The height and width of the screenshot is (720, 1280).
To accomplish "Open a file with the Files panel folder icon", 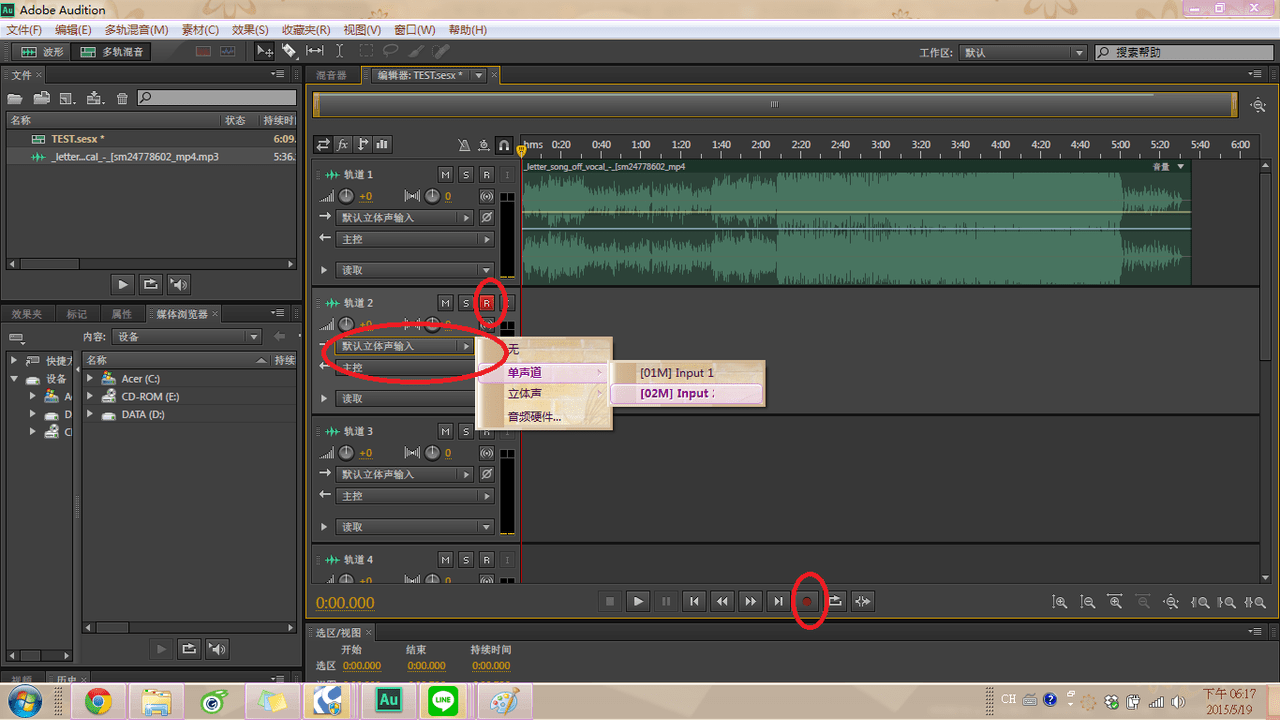I will click(15, 98).
